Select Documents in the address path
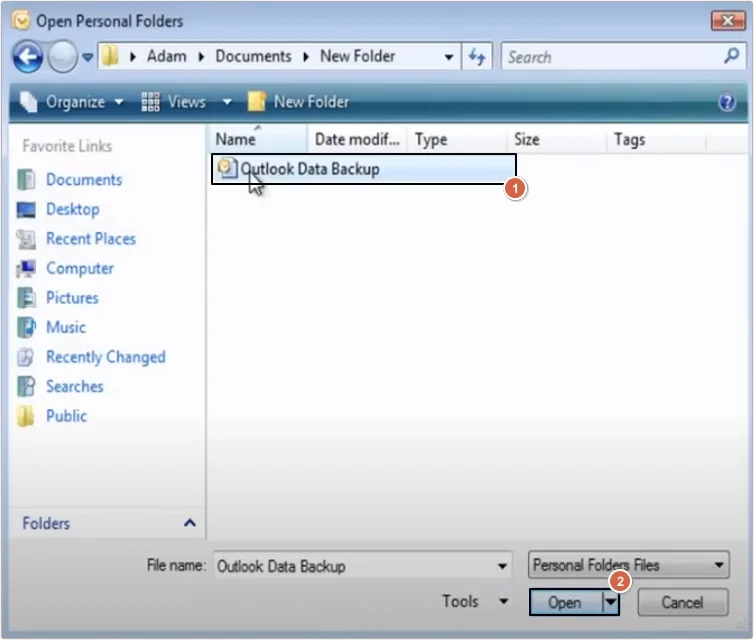Image resolution: width=755 pixels, height=641 pixels. 253,56
